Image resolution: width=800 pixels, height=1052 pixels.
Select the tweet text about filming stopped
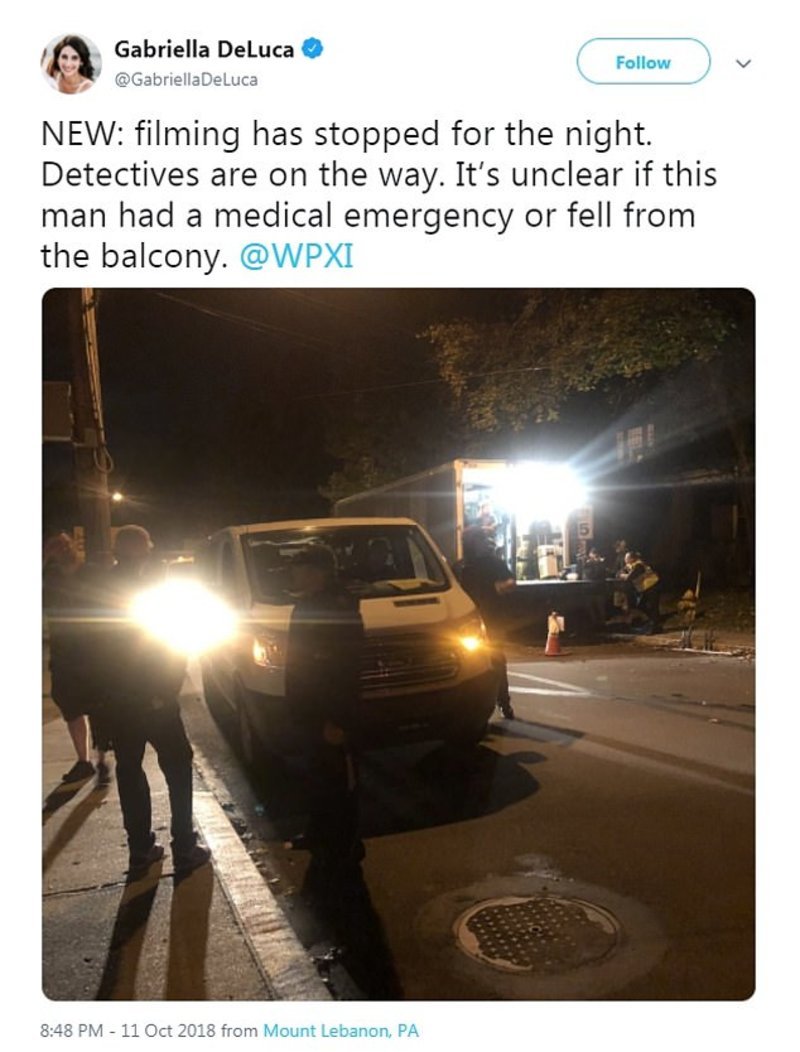379,195
